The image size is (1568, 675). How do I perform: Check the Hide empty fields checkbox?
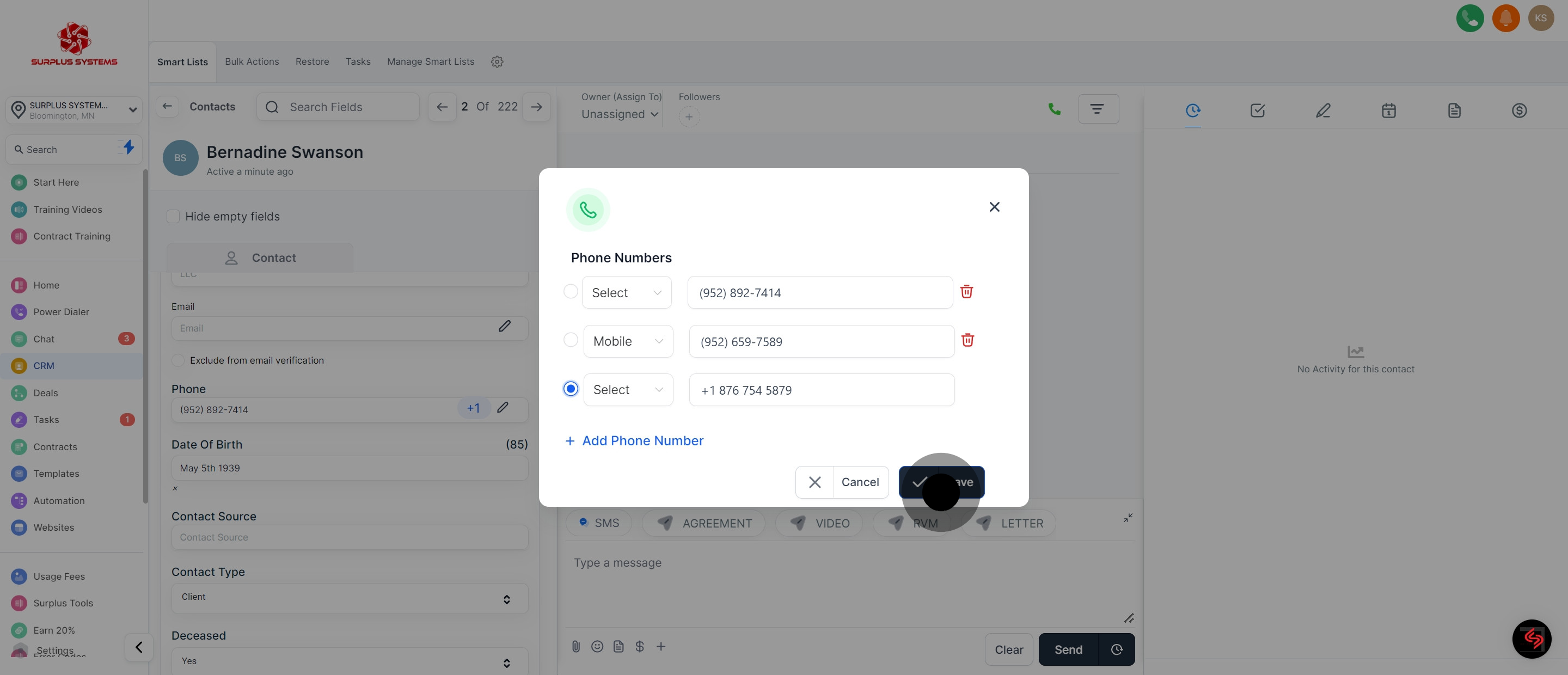174,217
